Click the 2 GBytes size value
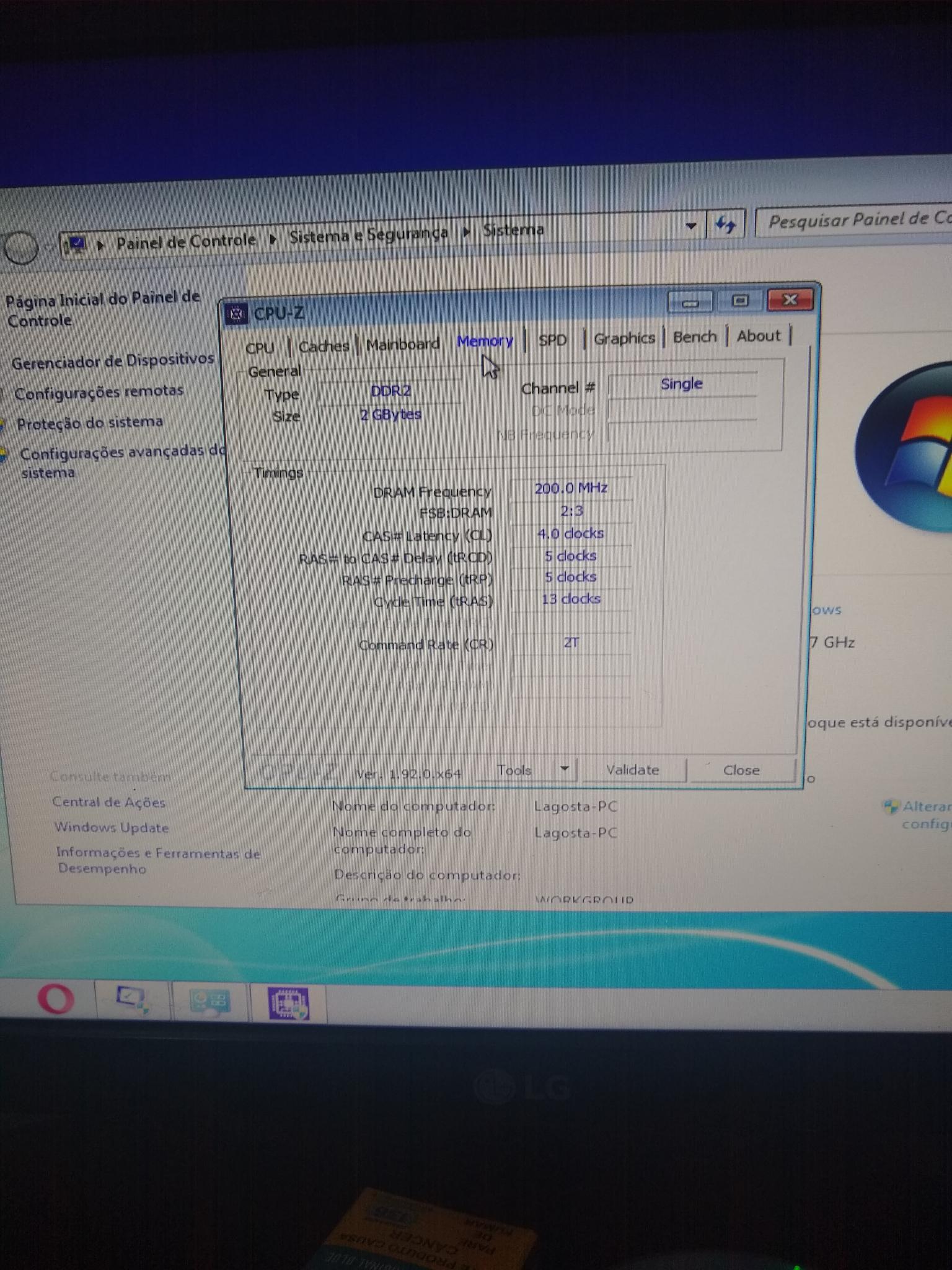This screenshot has height=1270, width=952. (390, 414)
